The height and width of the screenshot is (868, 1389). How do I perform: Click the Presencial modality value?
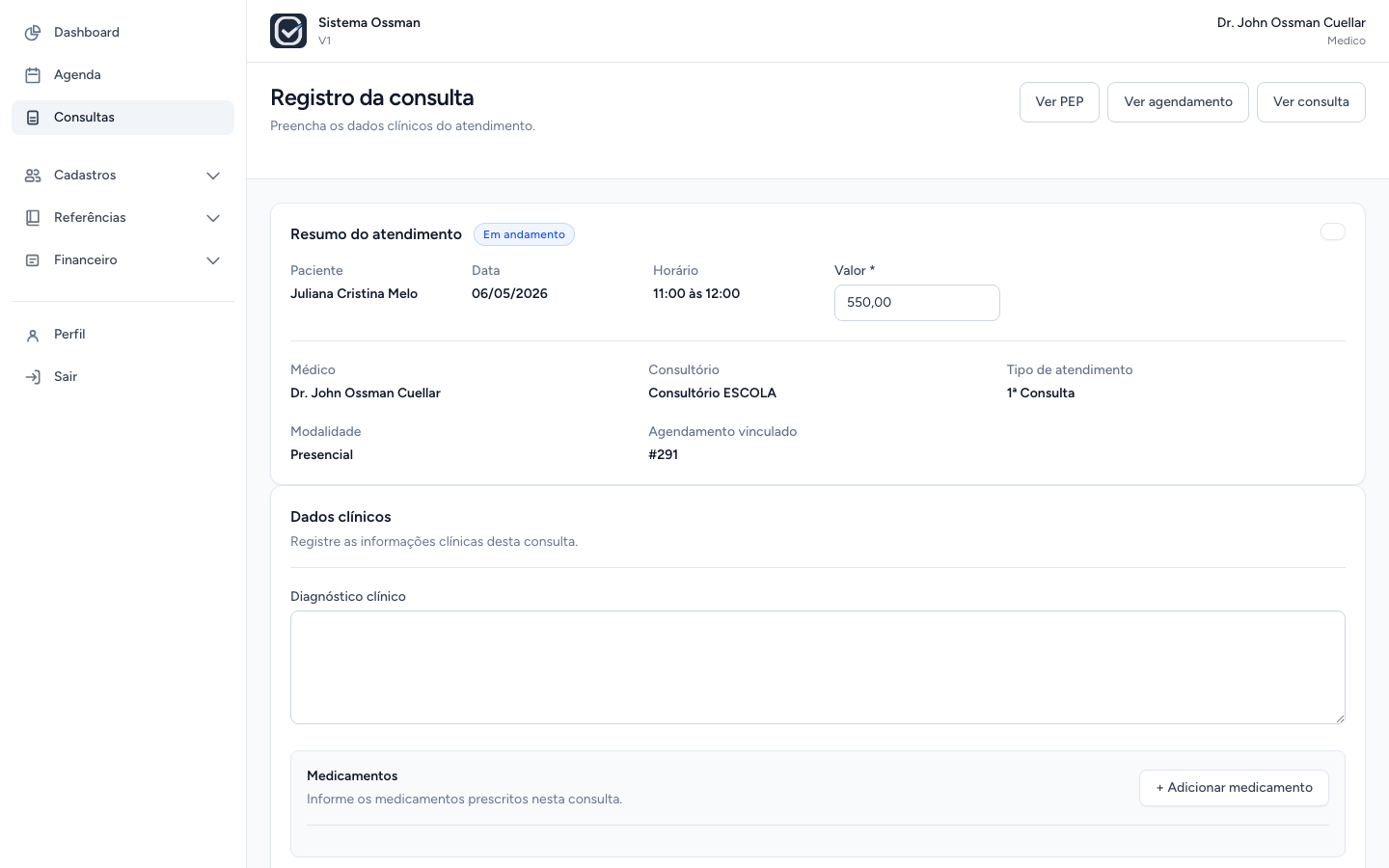tap(321, 455)
